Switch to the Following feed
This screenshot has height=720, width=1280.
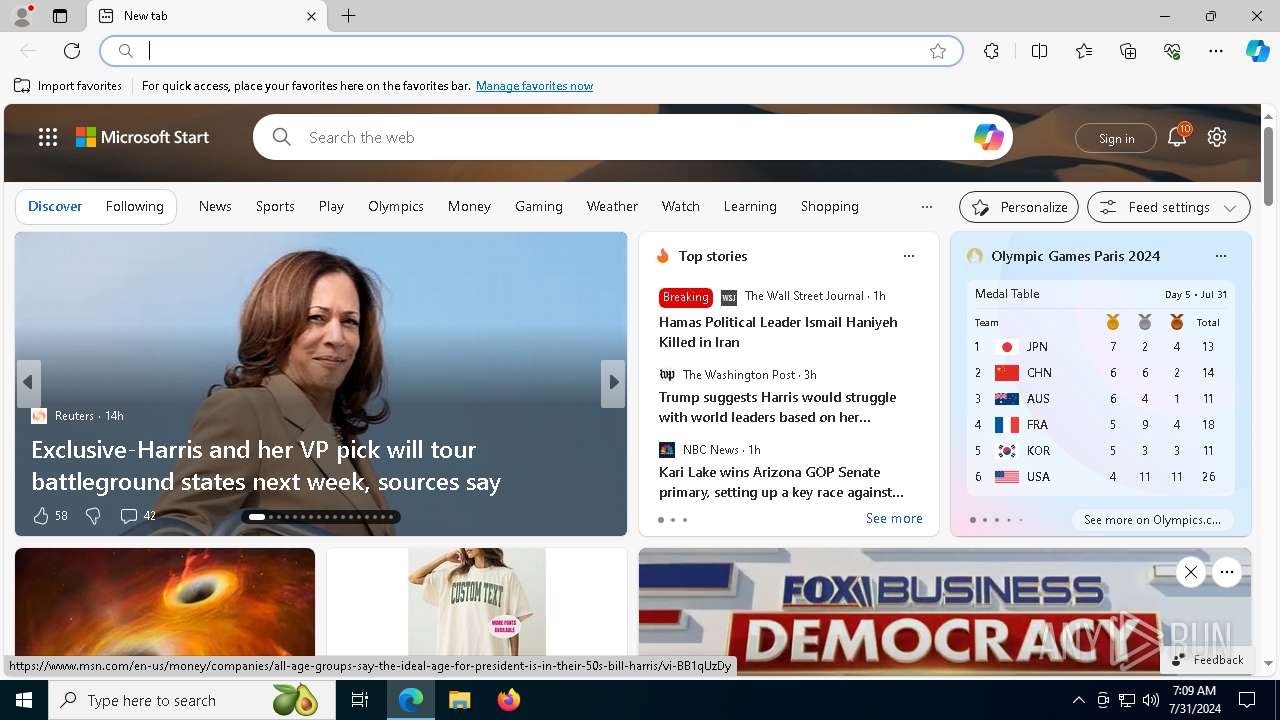(x=134, y=206)
